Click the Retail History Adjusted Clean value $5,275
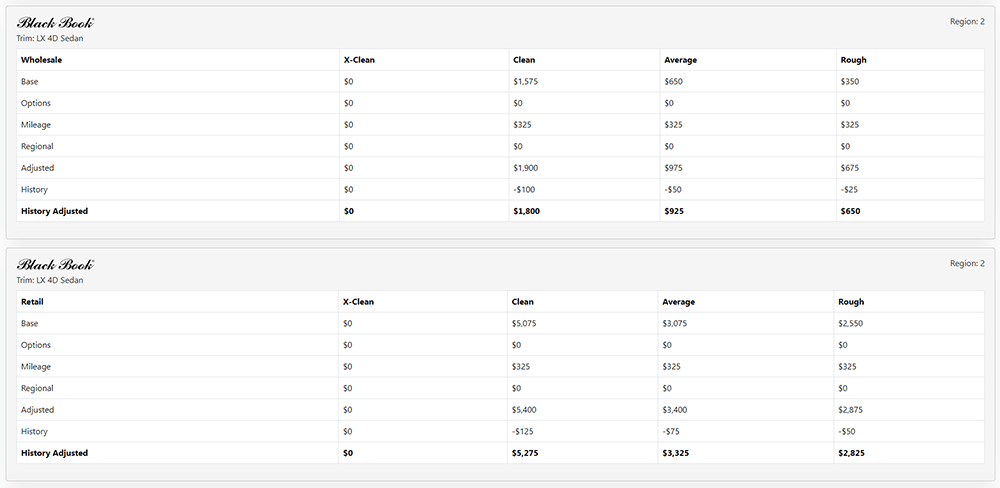Screen dimensions: 1000x488 click(x=526, y=454)
